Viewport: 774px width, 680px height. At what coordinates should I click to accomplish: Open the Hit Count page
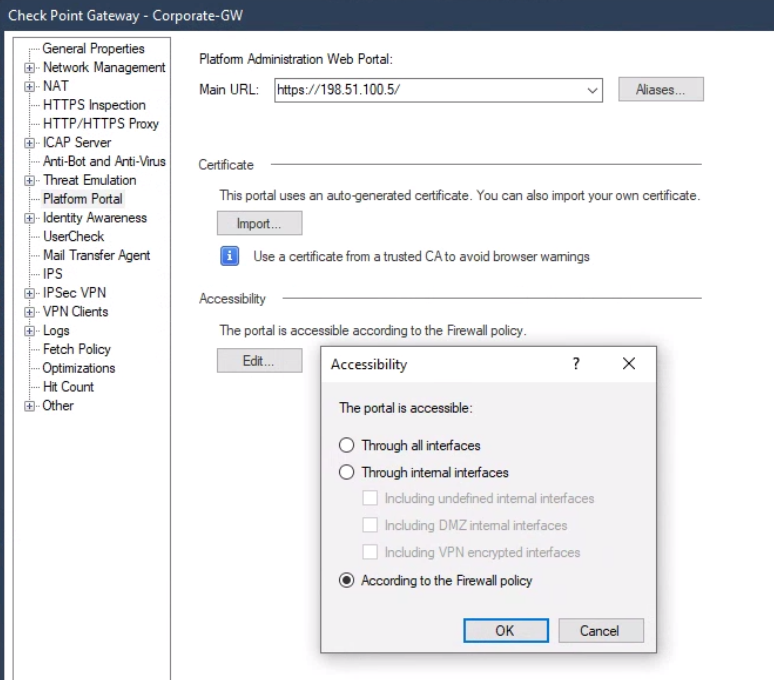coord(68,386)
